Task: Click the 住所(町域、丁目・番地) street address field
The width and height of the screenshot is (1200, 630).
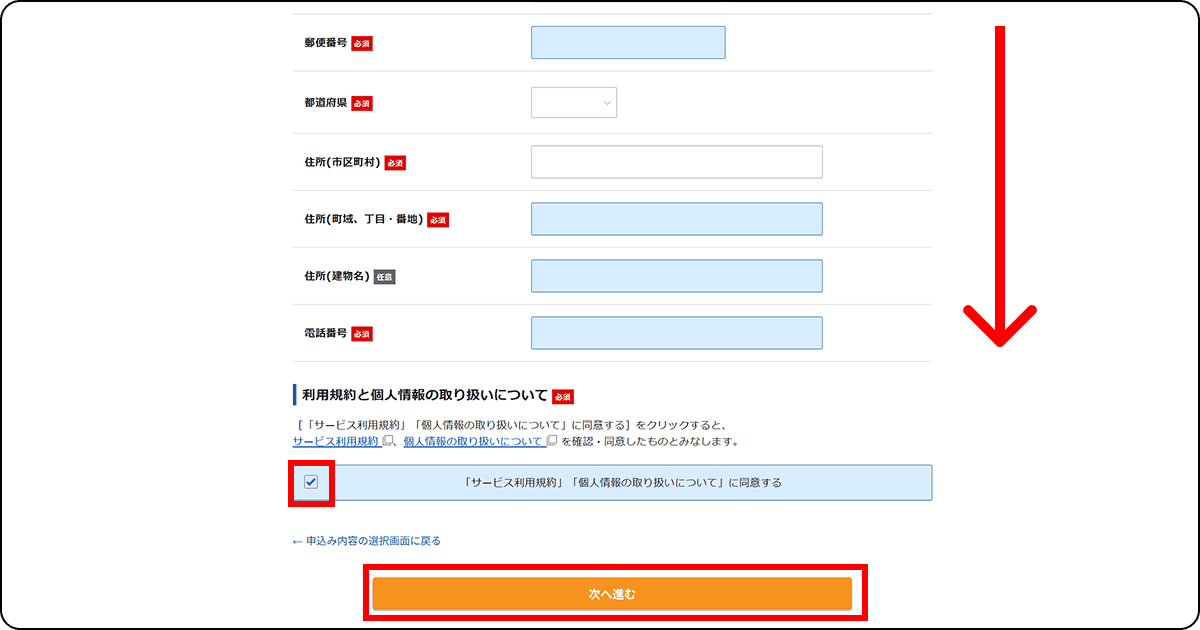Action: (677, 219)
